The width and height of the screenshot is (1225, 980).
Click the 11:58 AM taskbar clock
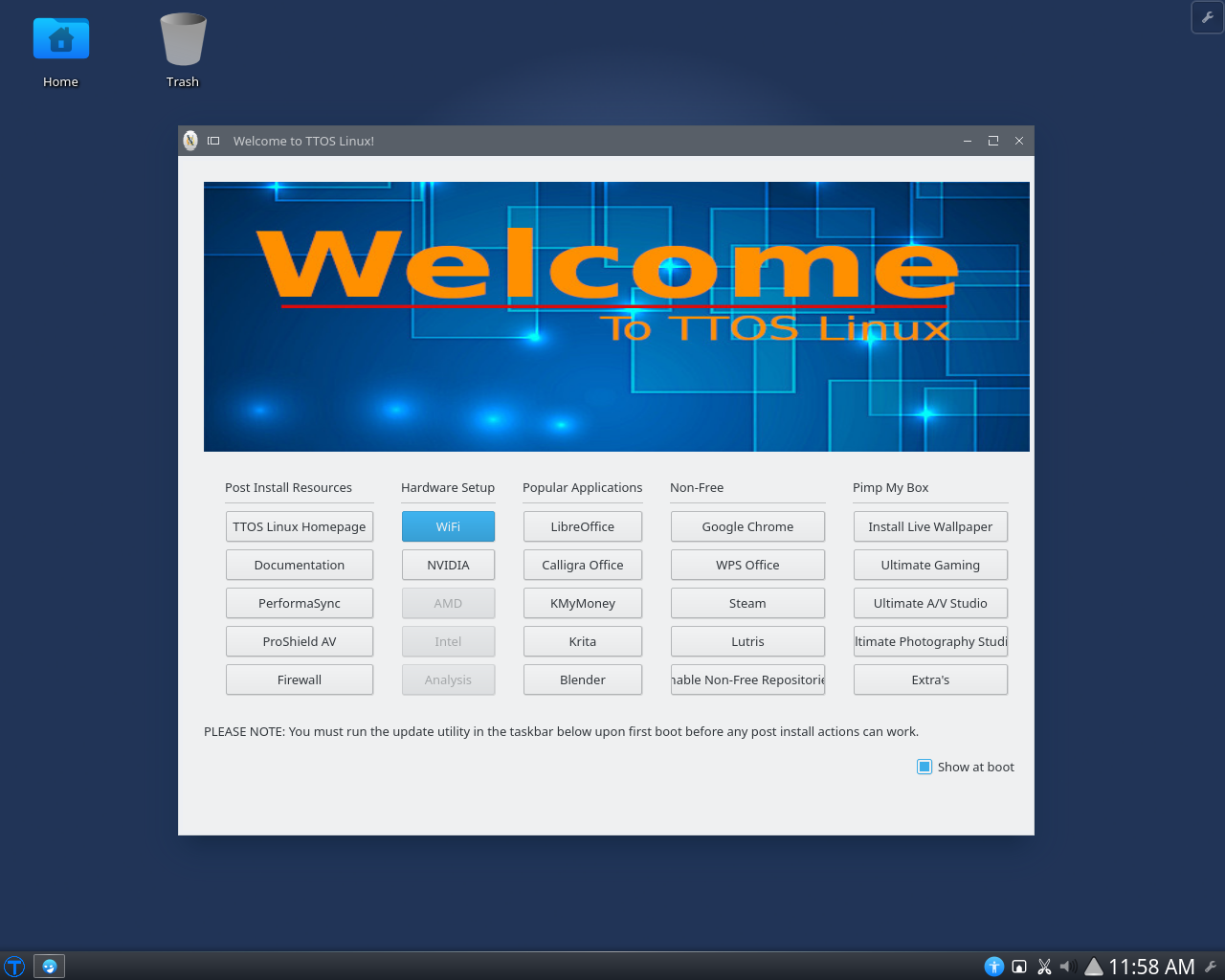tap(1151, 967)
